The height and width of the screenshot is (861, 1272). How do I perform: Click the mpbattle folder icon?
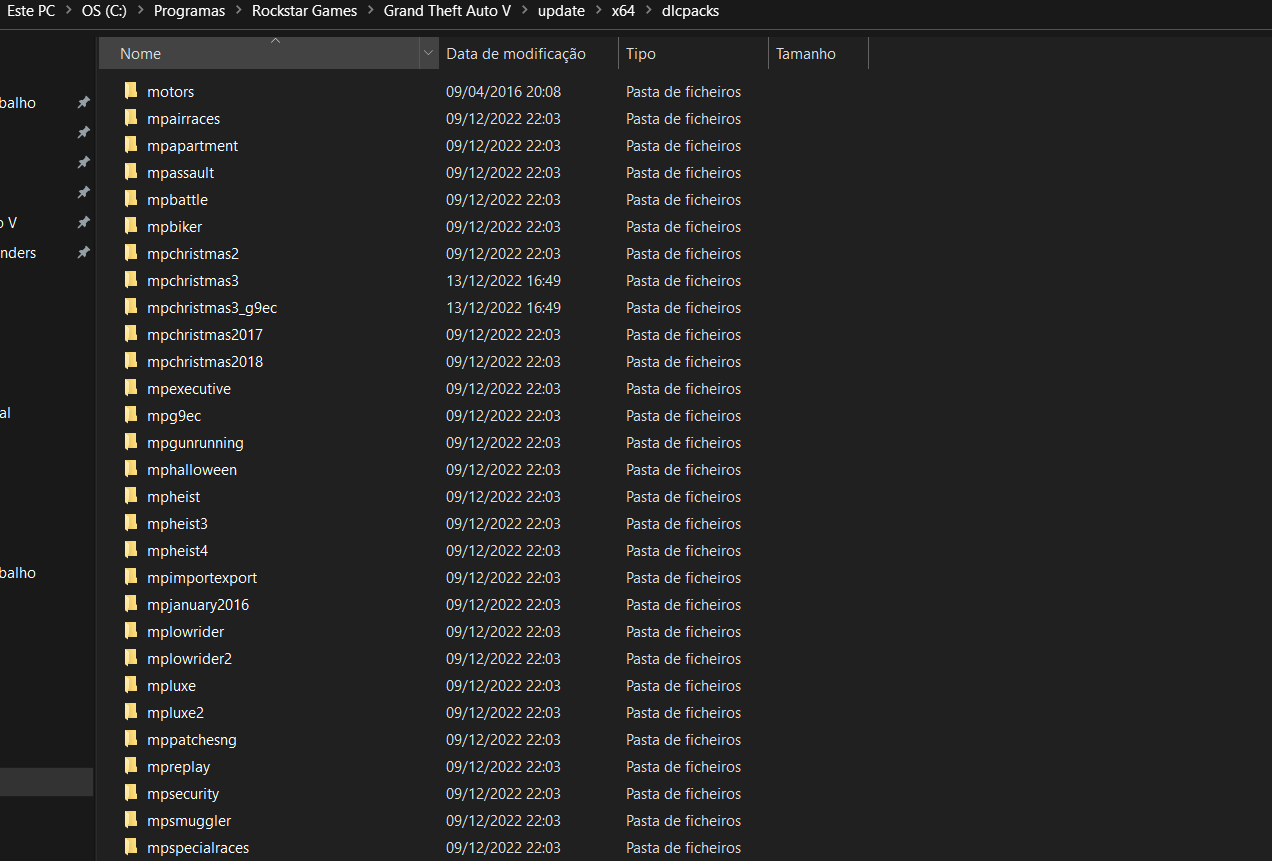click(x=130, y=199)
